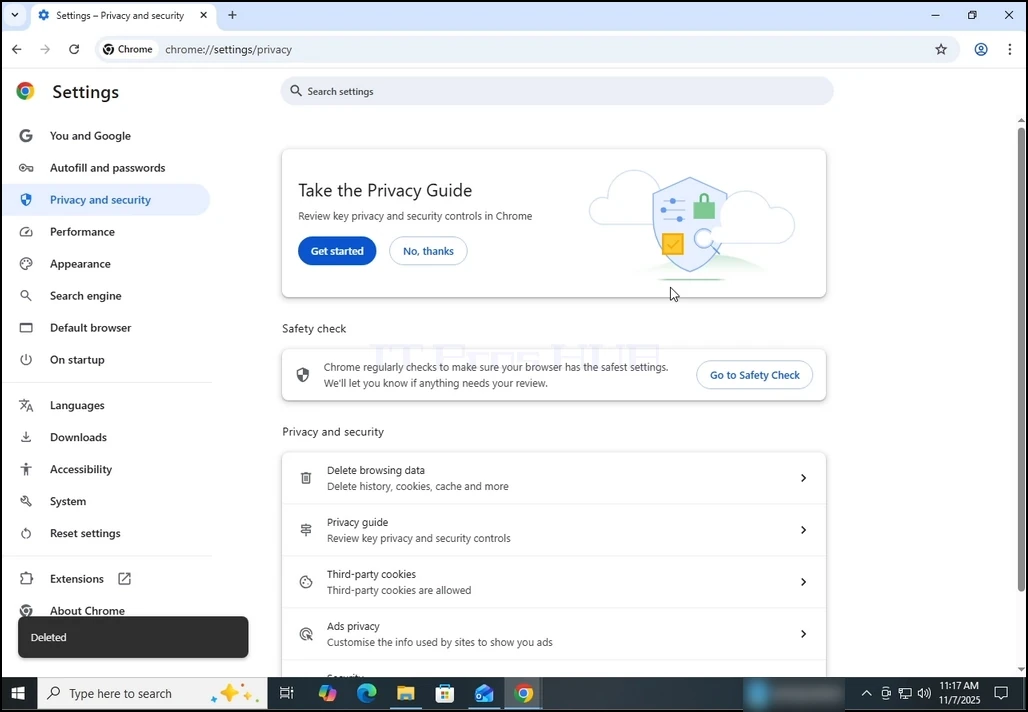
Task: Open the Windows Start menu
Action: pos(18,694)
